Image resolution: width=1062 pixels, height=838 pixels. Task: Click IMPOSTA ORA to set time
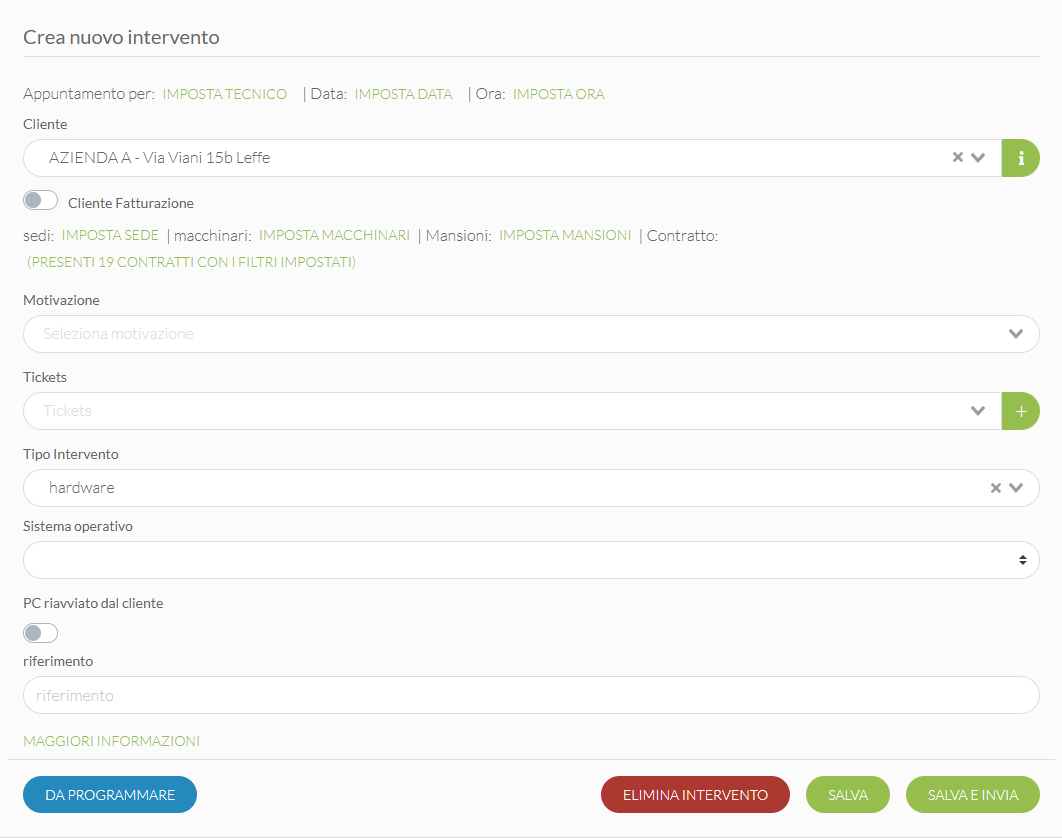tap(558, 94)
